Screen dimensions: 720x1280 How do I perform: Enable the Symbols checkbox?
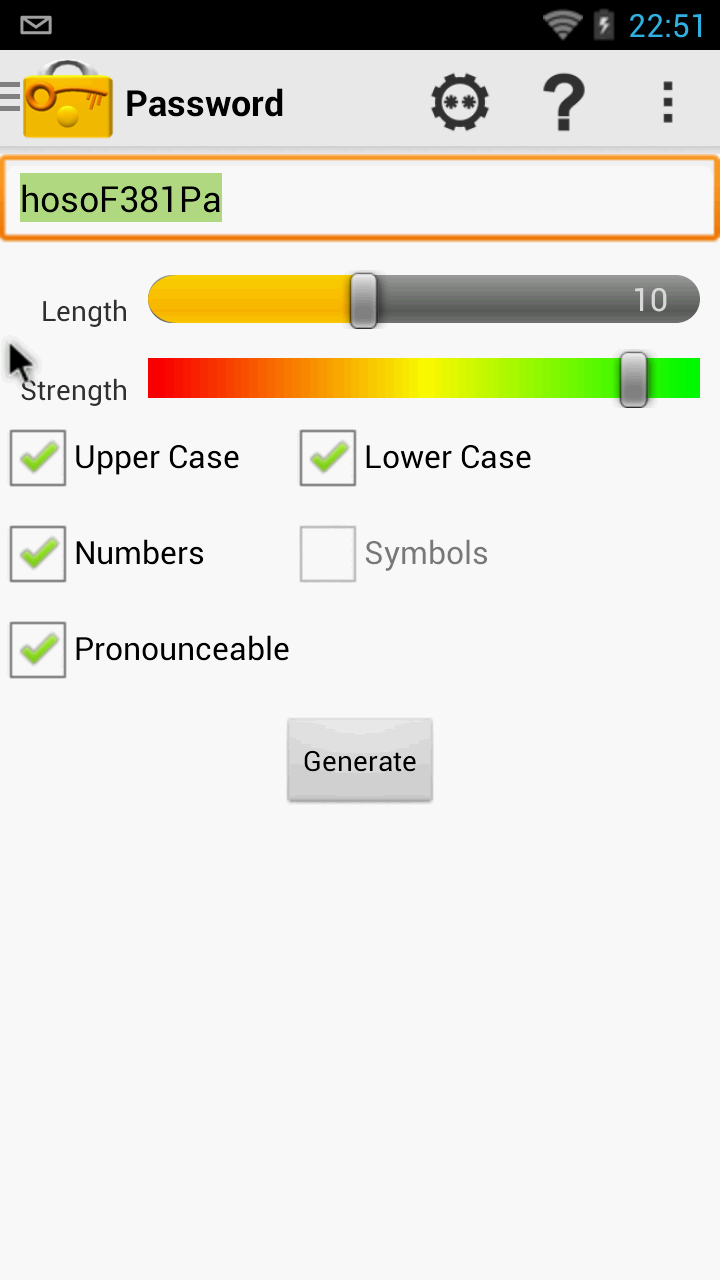coord(327,553)
